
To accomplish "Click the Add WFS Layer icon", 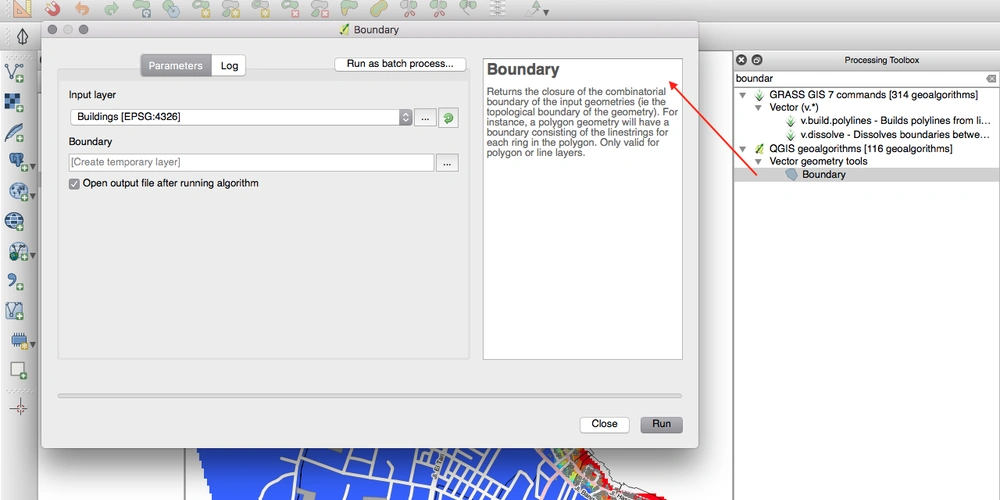I will [x=17, y=251].
